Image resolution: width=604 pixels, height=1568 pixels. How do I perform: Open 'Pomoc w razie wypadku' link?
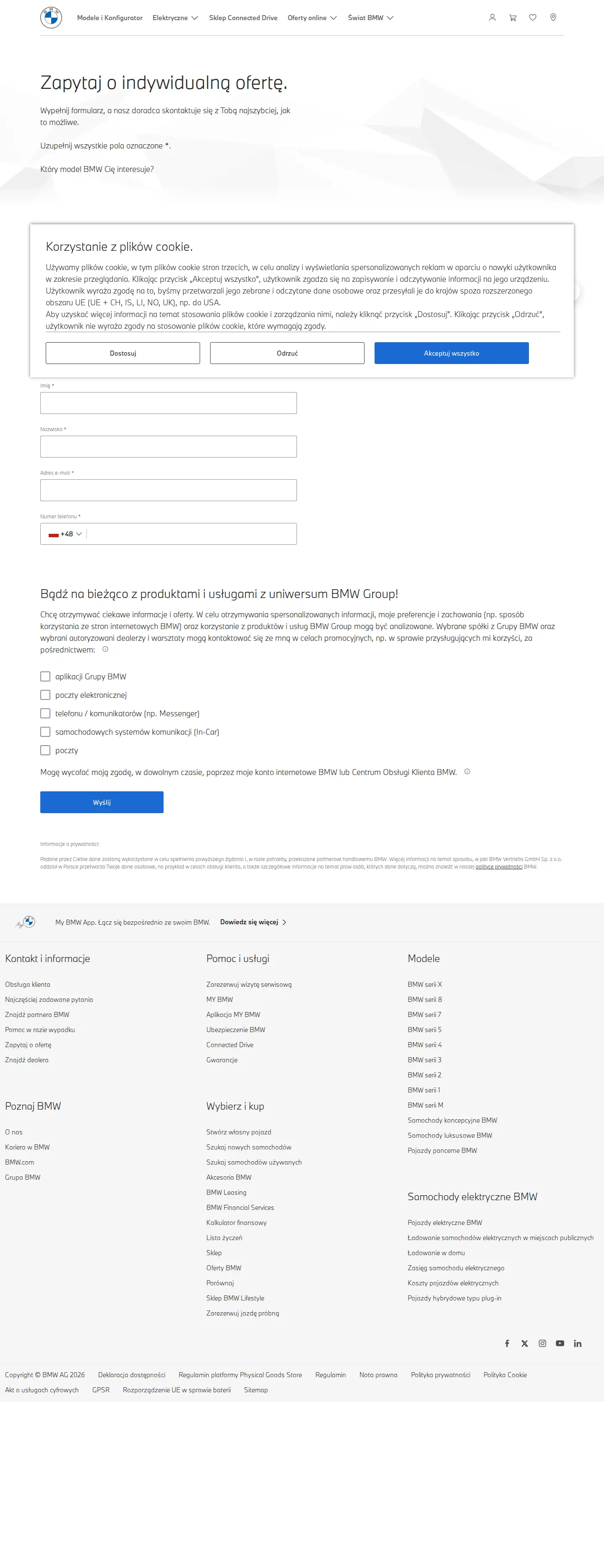point(39,1030)
